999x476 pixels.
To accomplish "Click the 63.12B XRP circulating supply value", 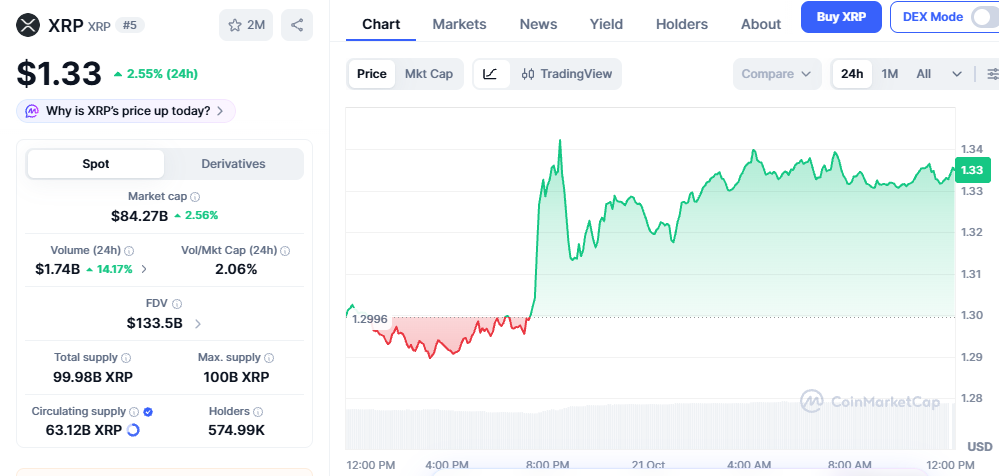I will coord(83,431).
